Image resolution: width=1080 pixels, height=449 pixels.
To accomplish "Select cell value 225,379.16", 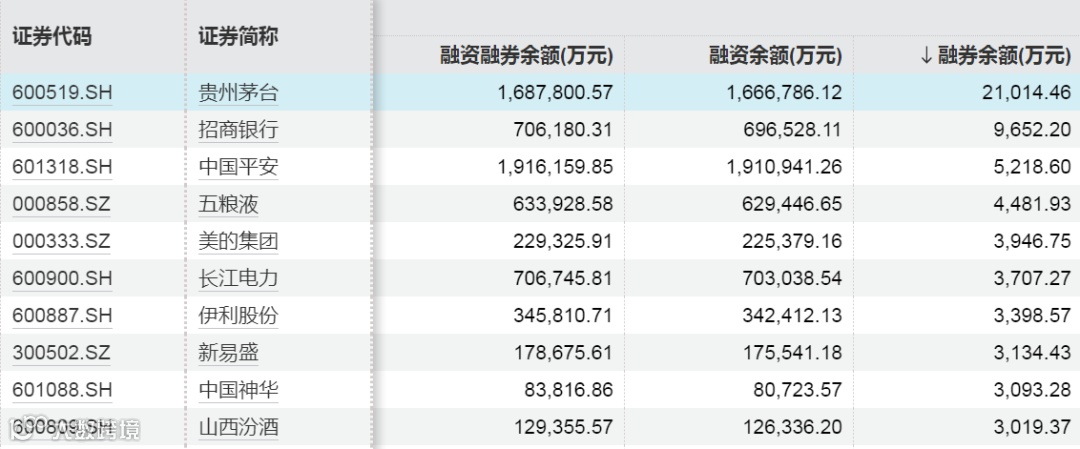I will (x=792, y=242).
